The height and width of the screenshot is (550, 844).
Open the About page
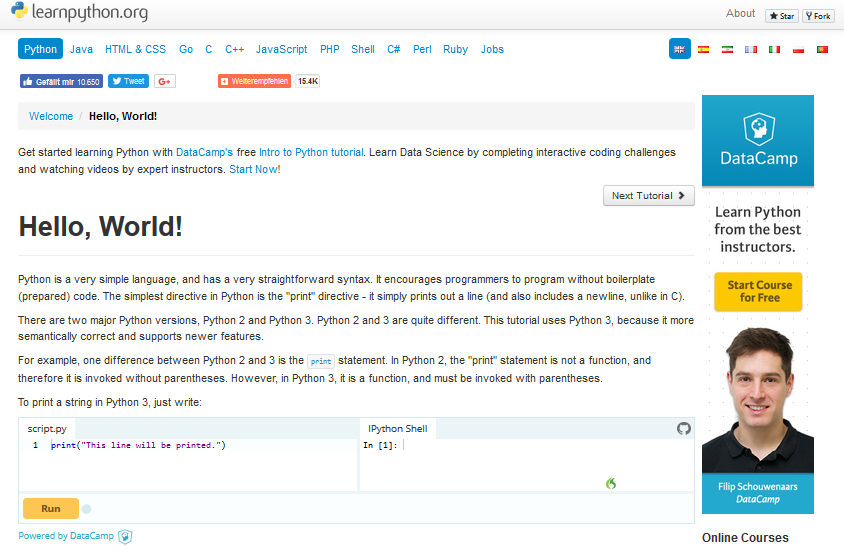point(740,13)
